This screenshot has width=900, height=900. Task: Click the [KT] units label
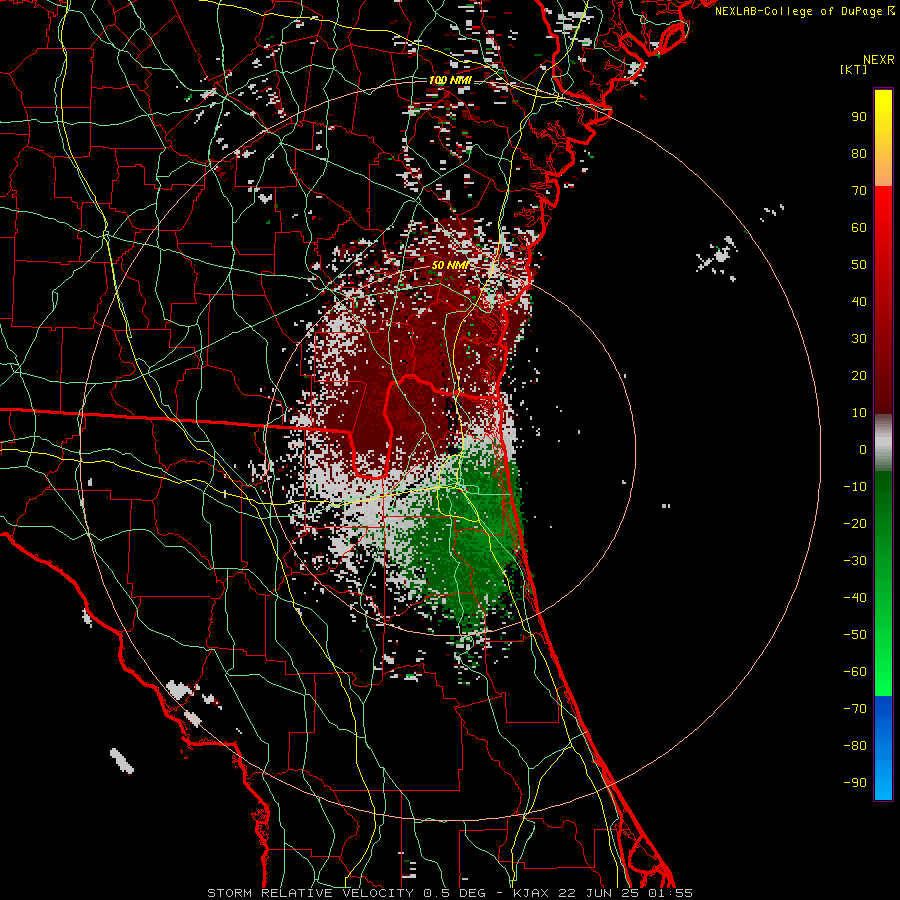(x=854, y=69)
